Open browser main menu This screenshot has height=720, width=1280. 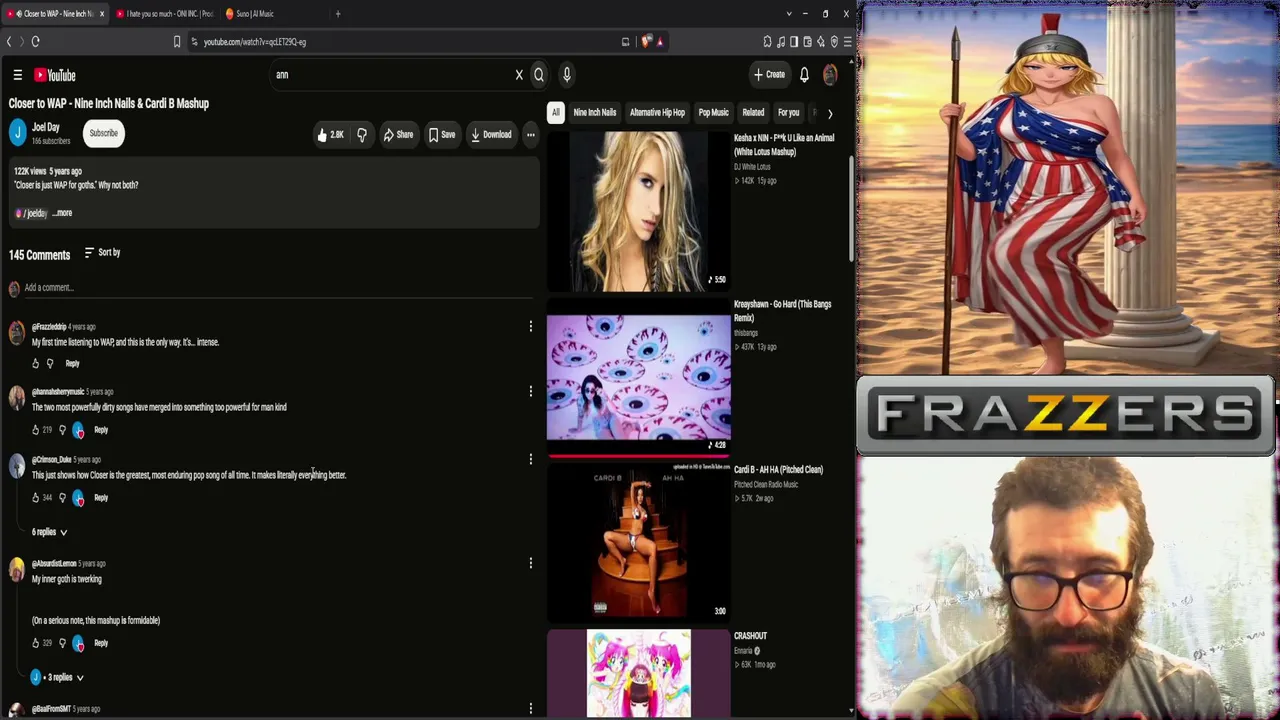[x=847, y=42]
